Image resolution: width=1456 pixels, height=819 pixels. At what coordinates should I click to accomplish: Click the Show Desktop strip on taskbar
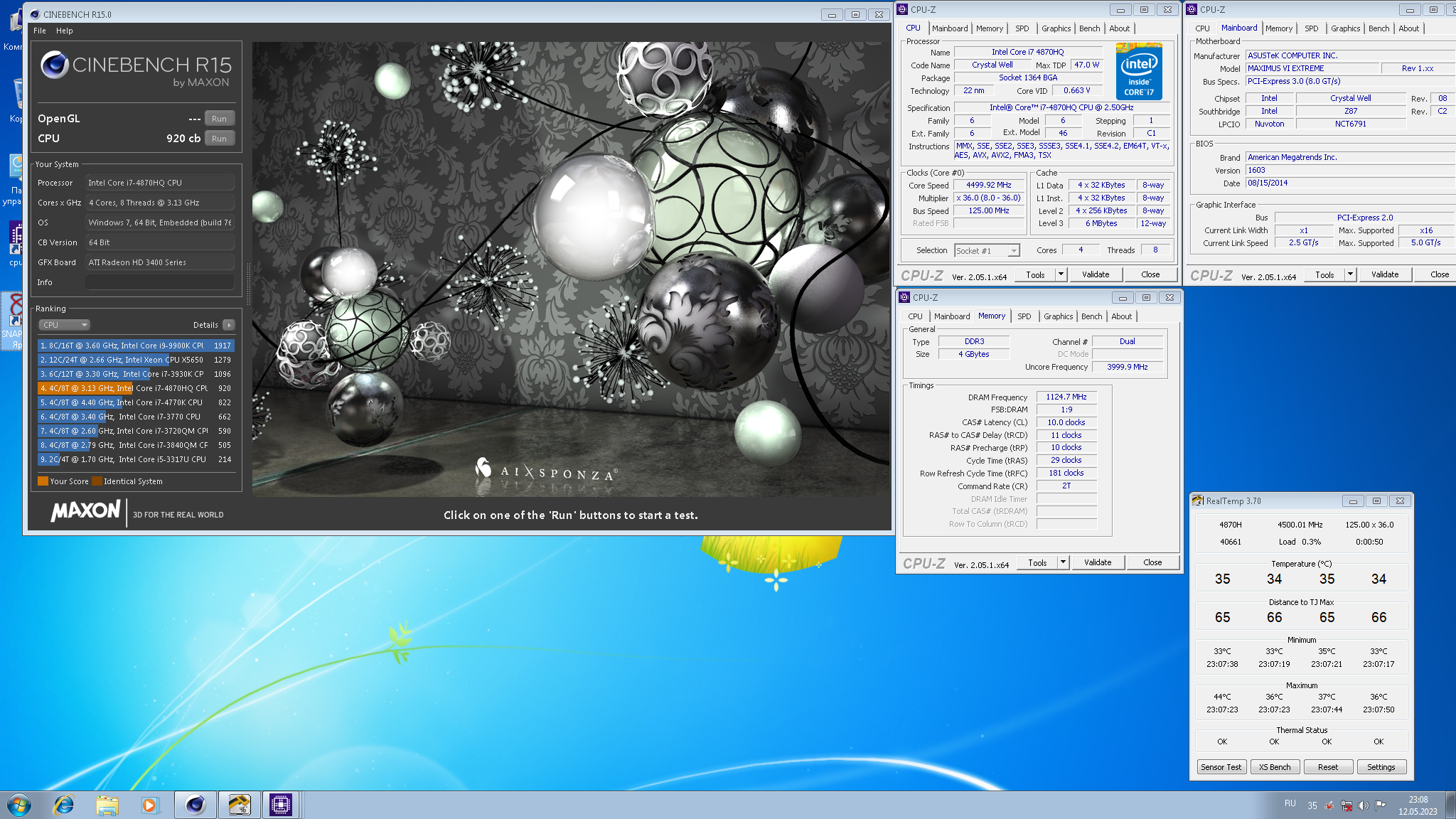click(x=1451, y=805)
